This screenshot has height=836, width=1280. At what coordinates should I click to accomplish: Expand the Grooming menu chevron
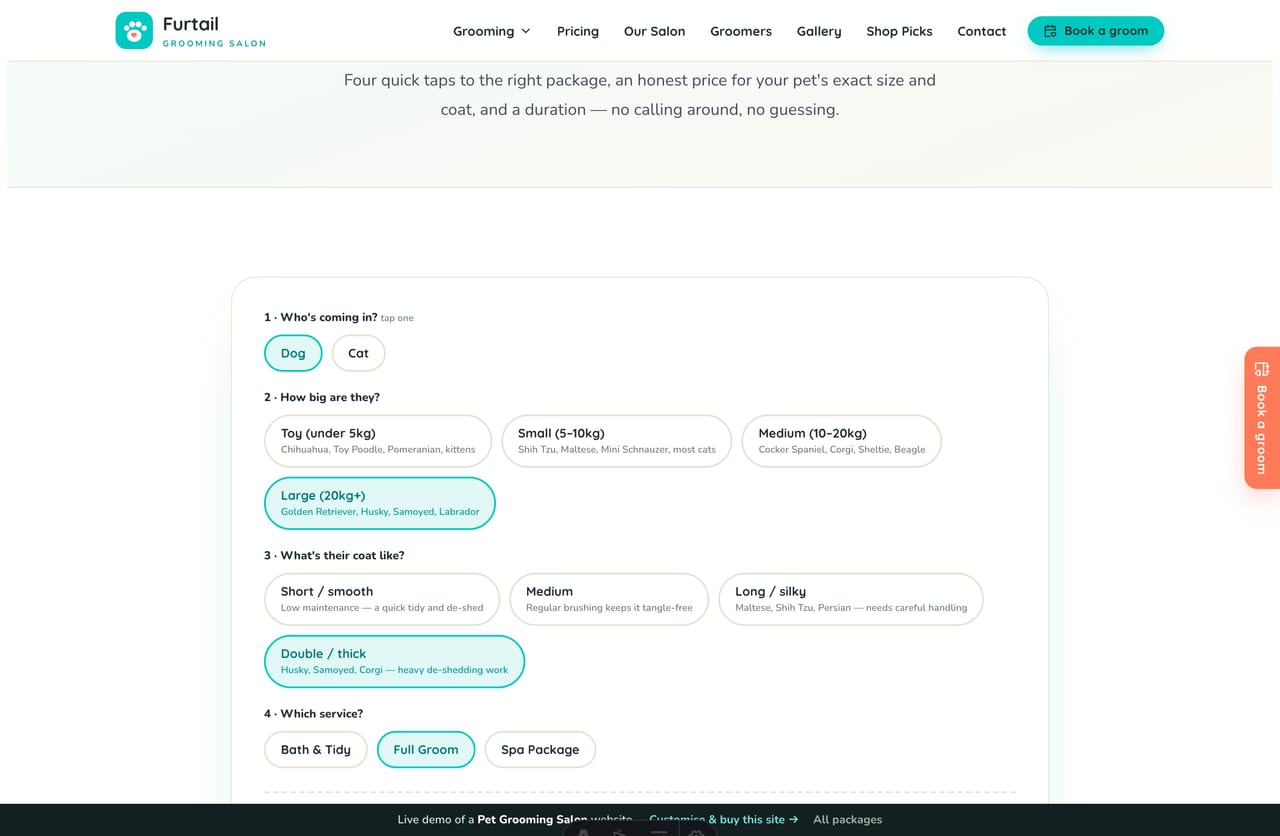click(x=526, y=31)
